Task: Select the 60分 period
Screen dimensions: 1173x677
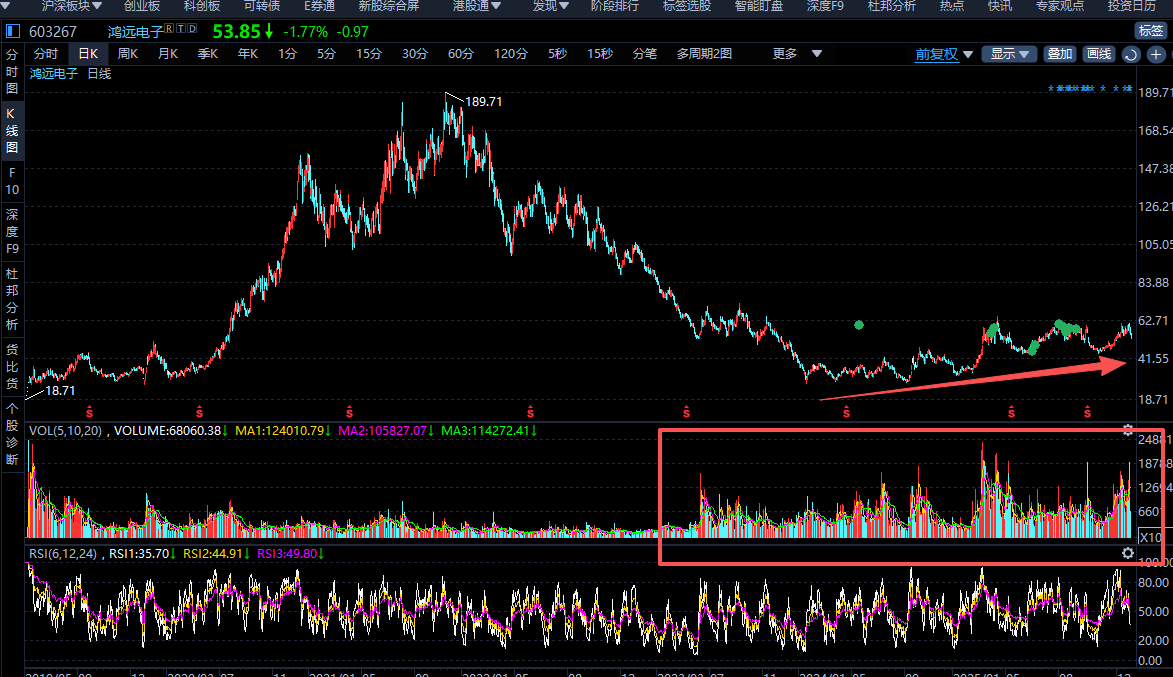Action: tap(461, 54)
